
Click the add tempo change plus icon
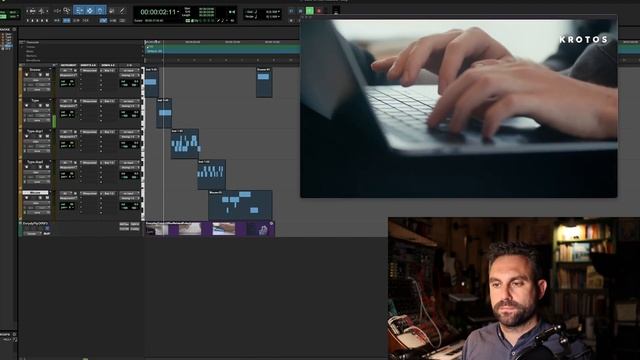(142, 47)
